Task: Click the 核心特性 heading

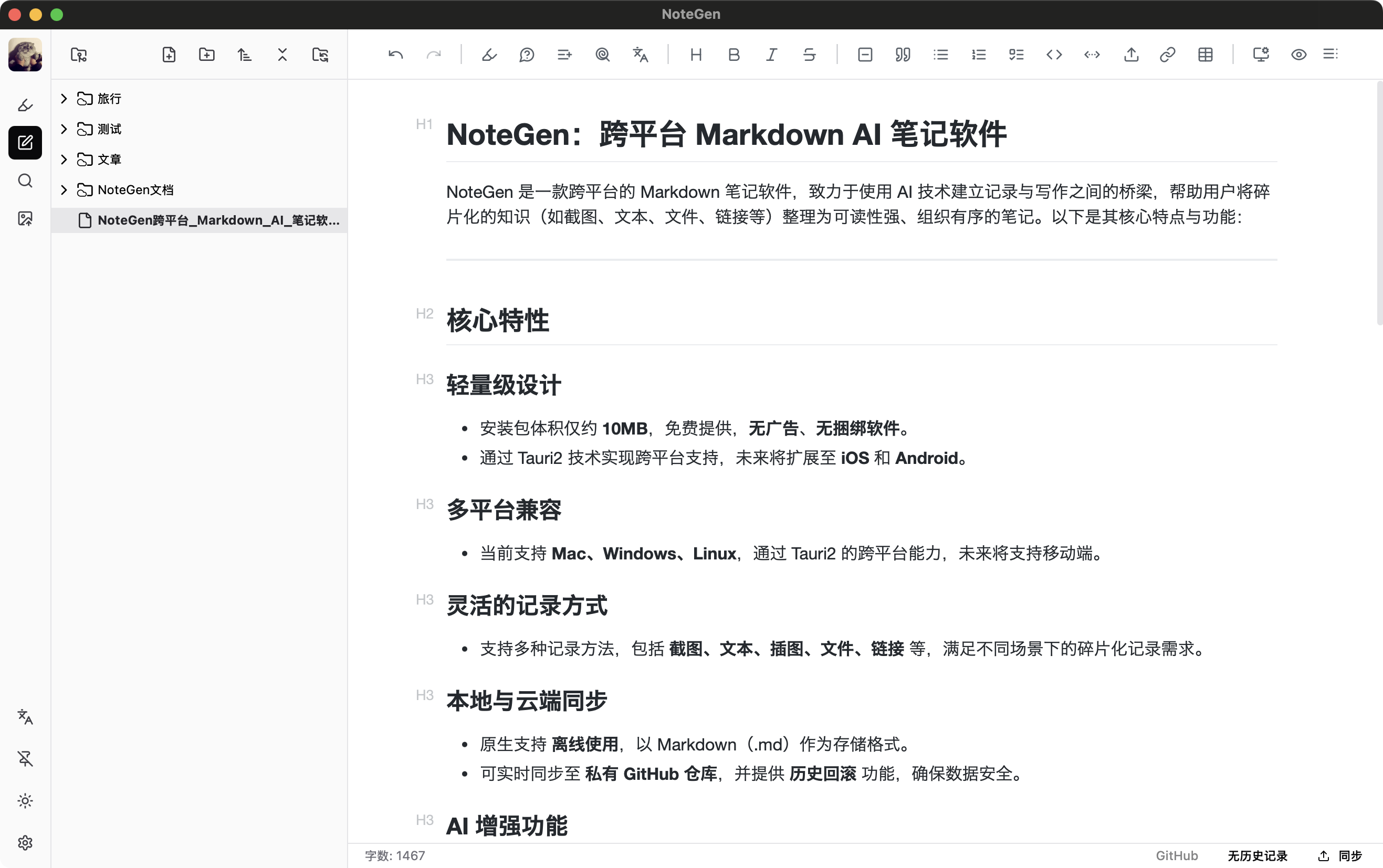Action: (x=498, y=320)
